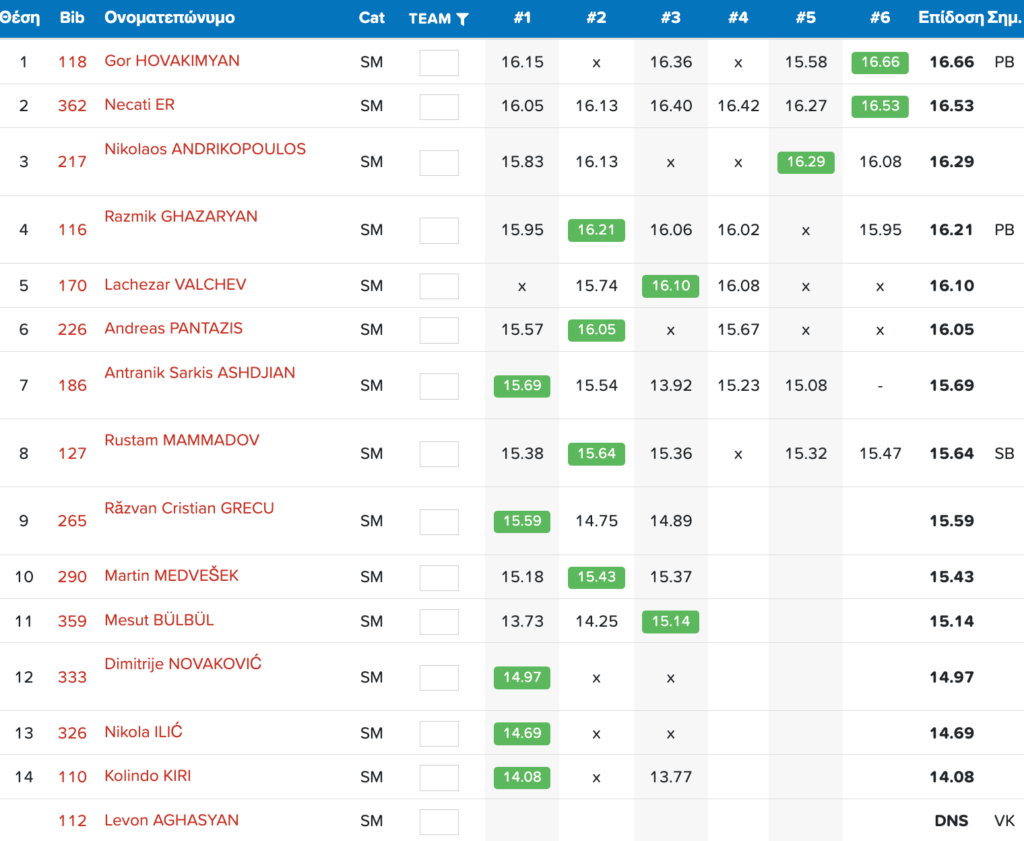
Task: Click the TEAM box for Gor HOVAKIMYAN
Action: pos(438,63)
